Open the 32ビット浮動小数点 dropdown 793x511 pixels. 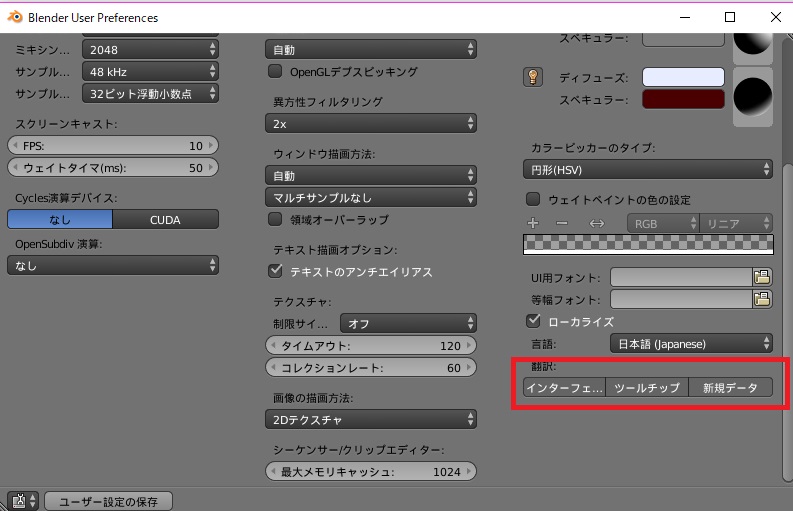150,94
